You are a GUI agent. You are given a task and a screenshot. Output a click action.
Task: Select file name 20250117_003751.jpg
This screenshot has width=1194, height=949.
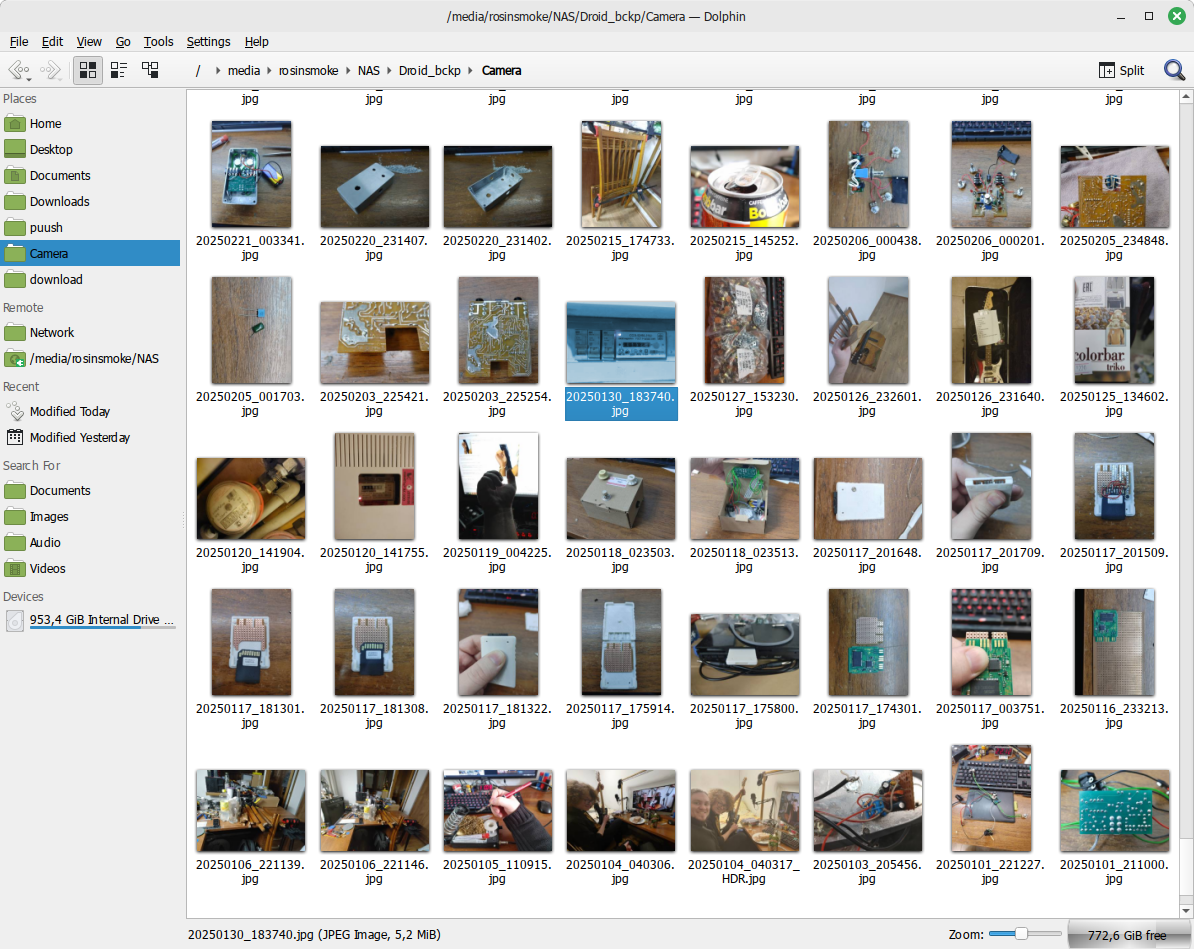point(990,715)
